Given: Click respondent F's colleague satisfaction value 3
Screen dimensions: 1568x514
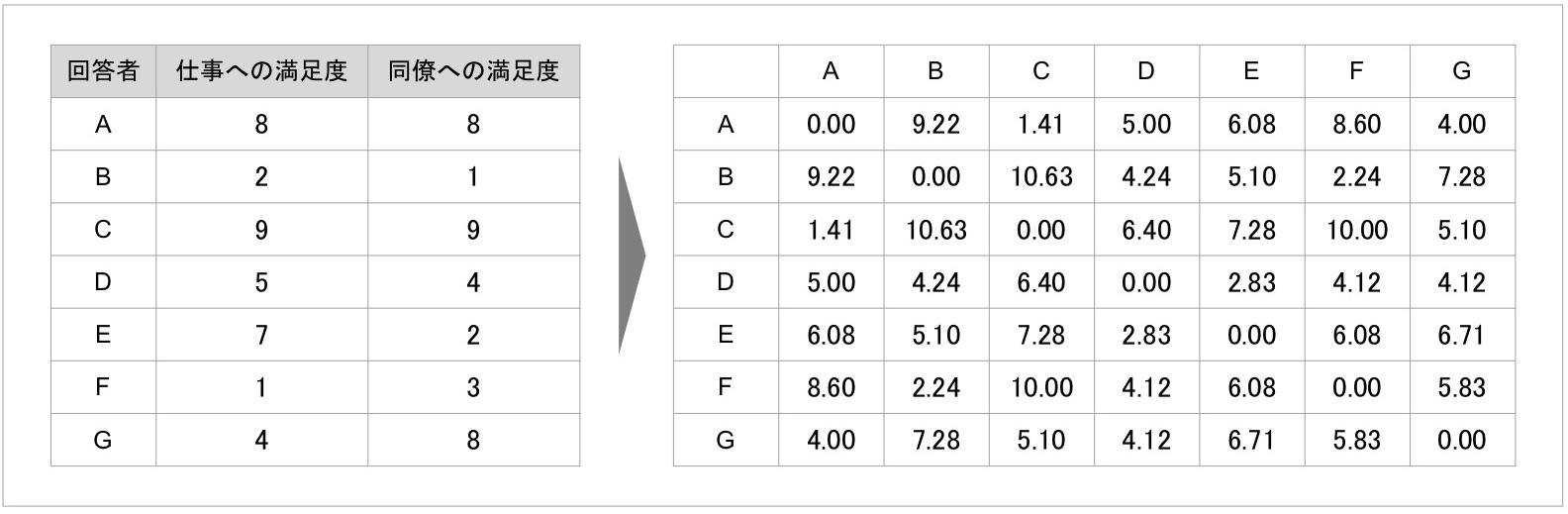Looking at the screenshot, I should click(x=473, y=387).
